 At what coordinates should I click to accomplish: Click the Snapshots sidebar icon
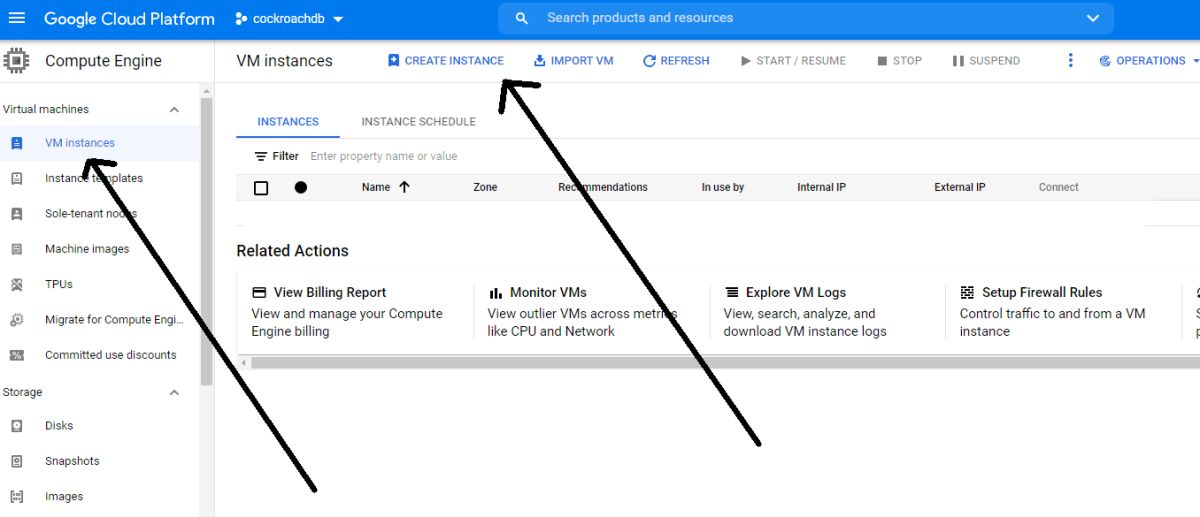16,461
